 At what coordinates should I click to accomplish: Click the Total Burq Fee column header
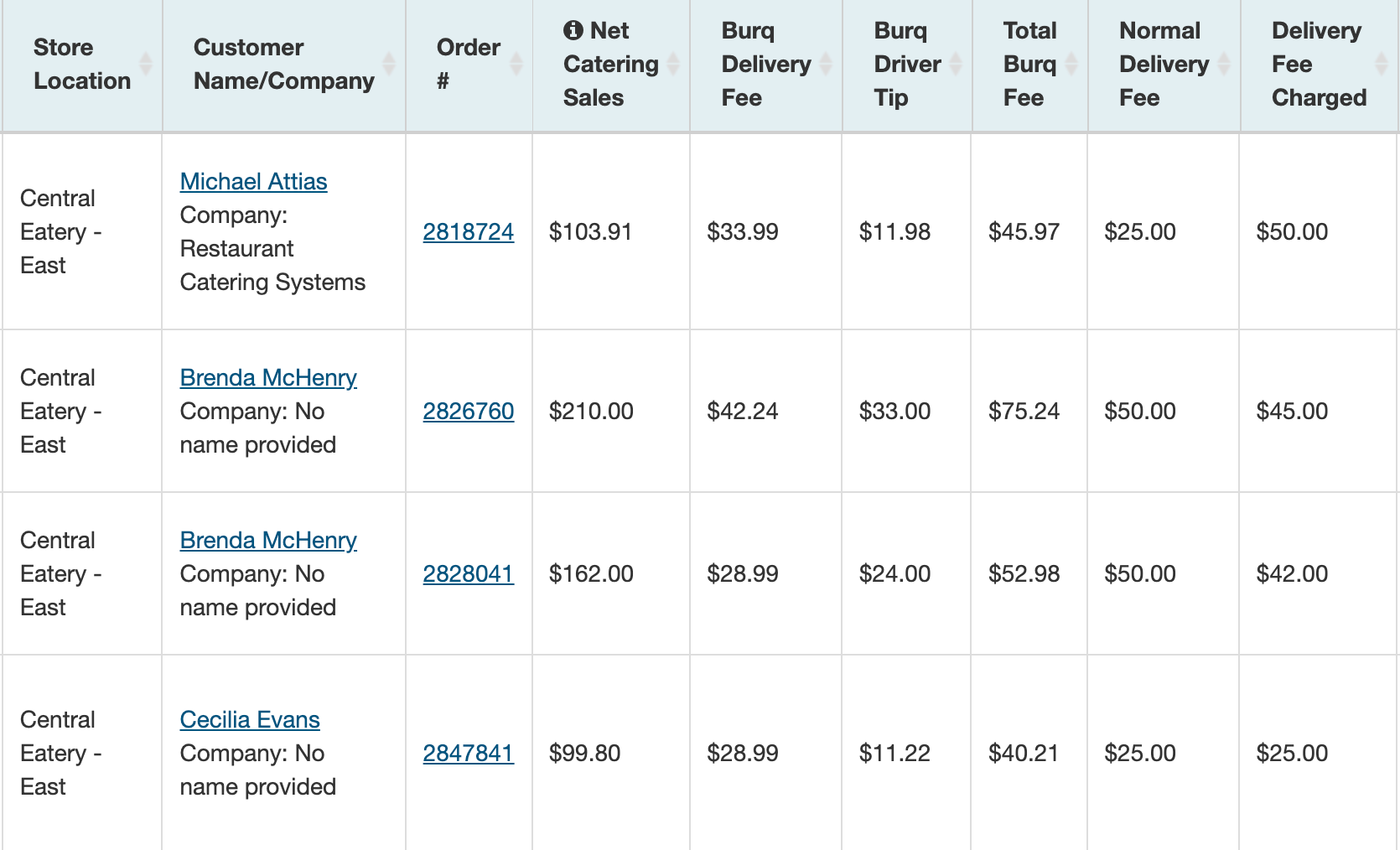pyautogui.click(x=1029, y=64)
